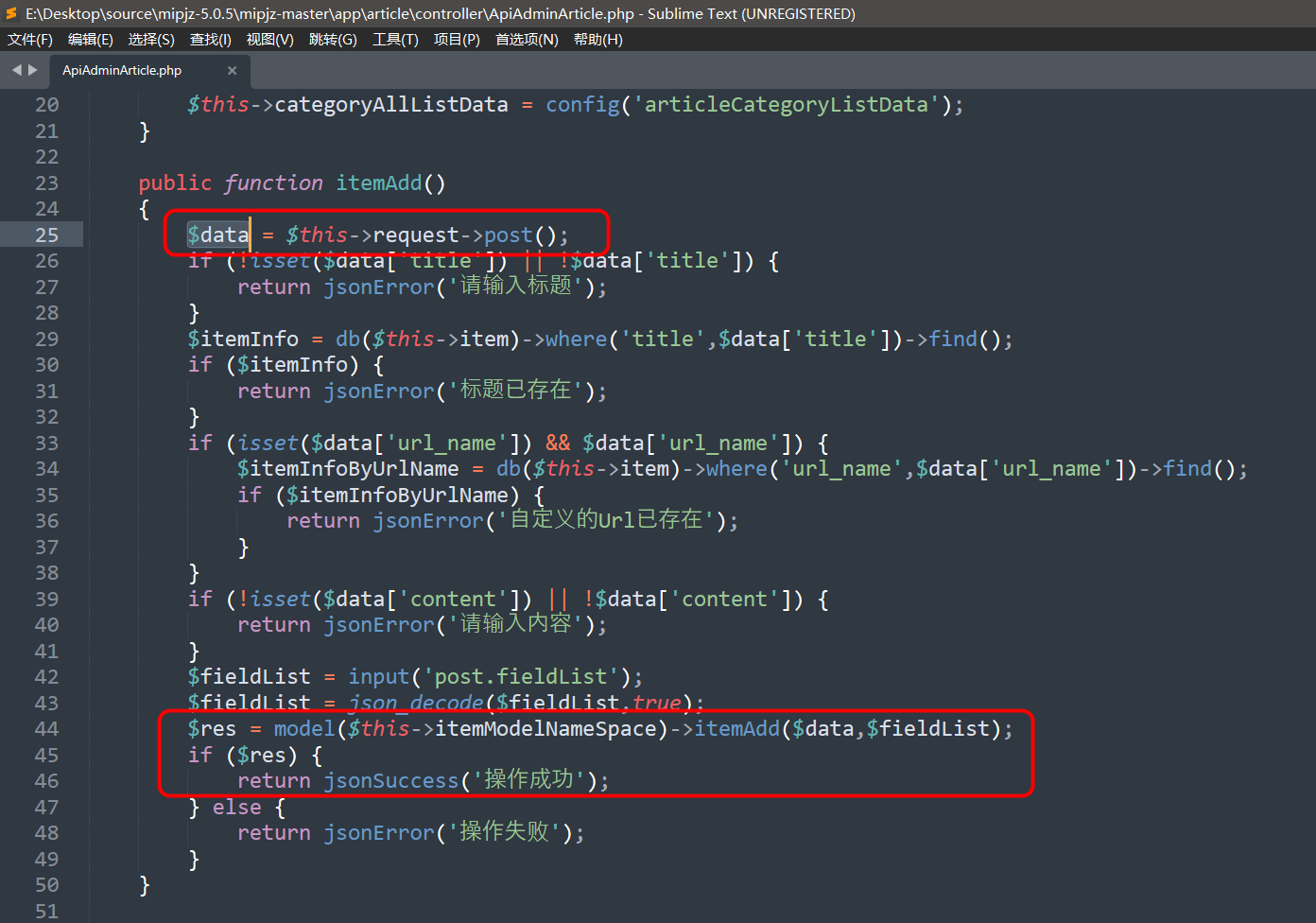Viewport: 1316px width, 923px height.
Task: Click the itemAdd function name
Action: click(x=378, y=183)
